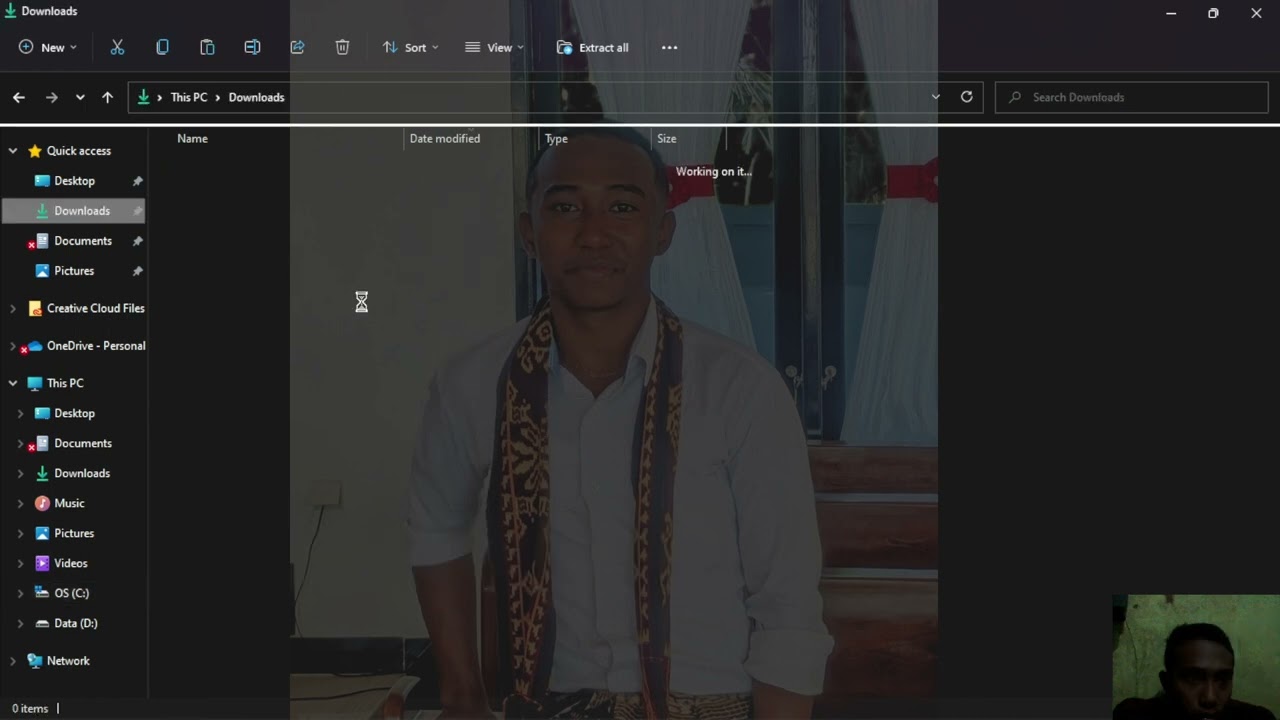Image resolution: width=1280 pixels, height=720 pixels.
Task: Click the Downloads window title text
Action: 49,11
